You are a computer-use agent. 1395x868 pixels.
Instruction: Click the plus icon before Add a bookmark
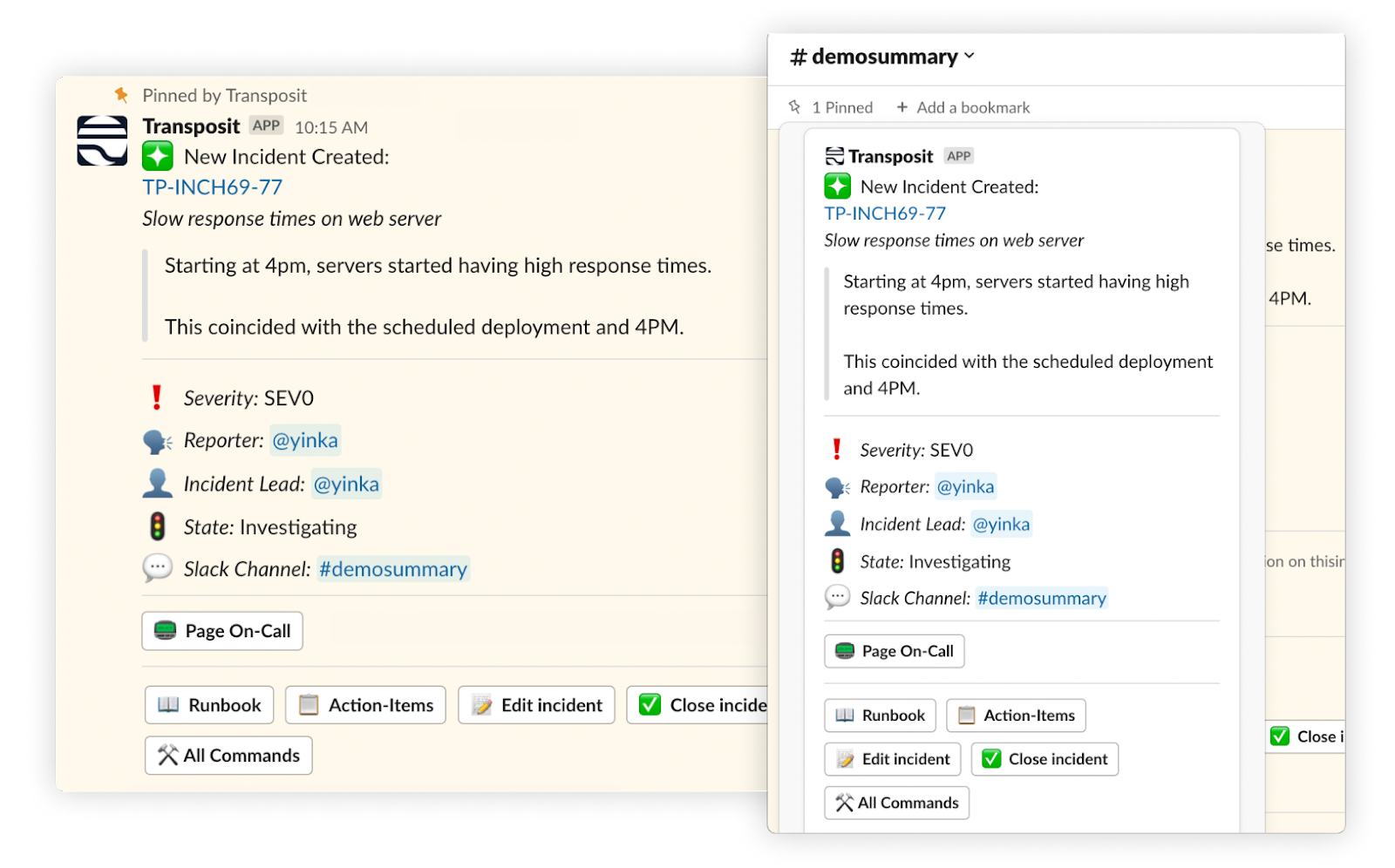902,107
